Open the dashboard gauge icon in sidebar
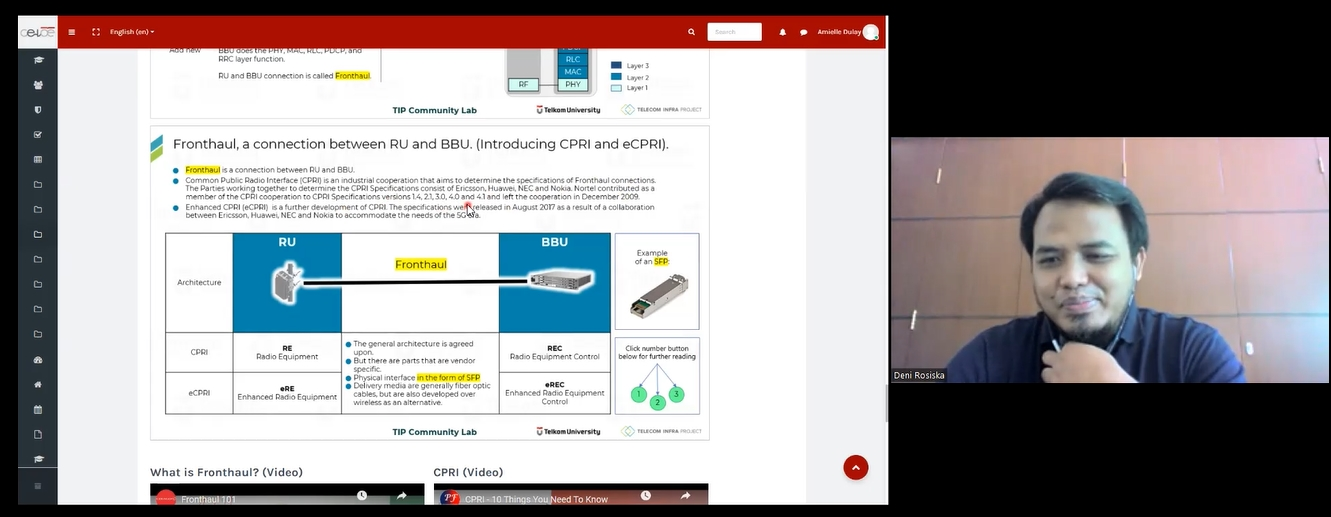Screen dimensions: 1331x517 tap(38, 360)
